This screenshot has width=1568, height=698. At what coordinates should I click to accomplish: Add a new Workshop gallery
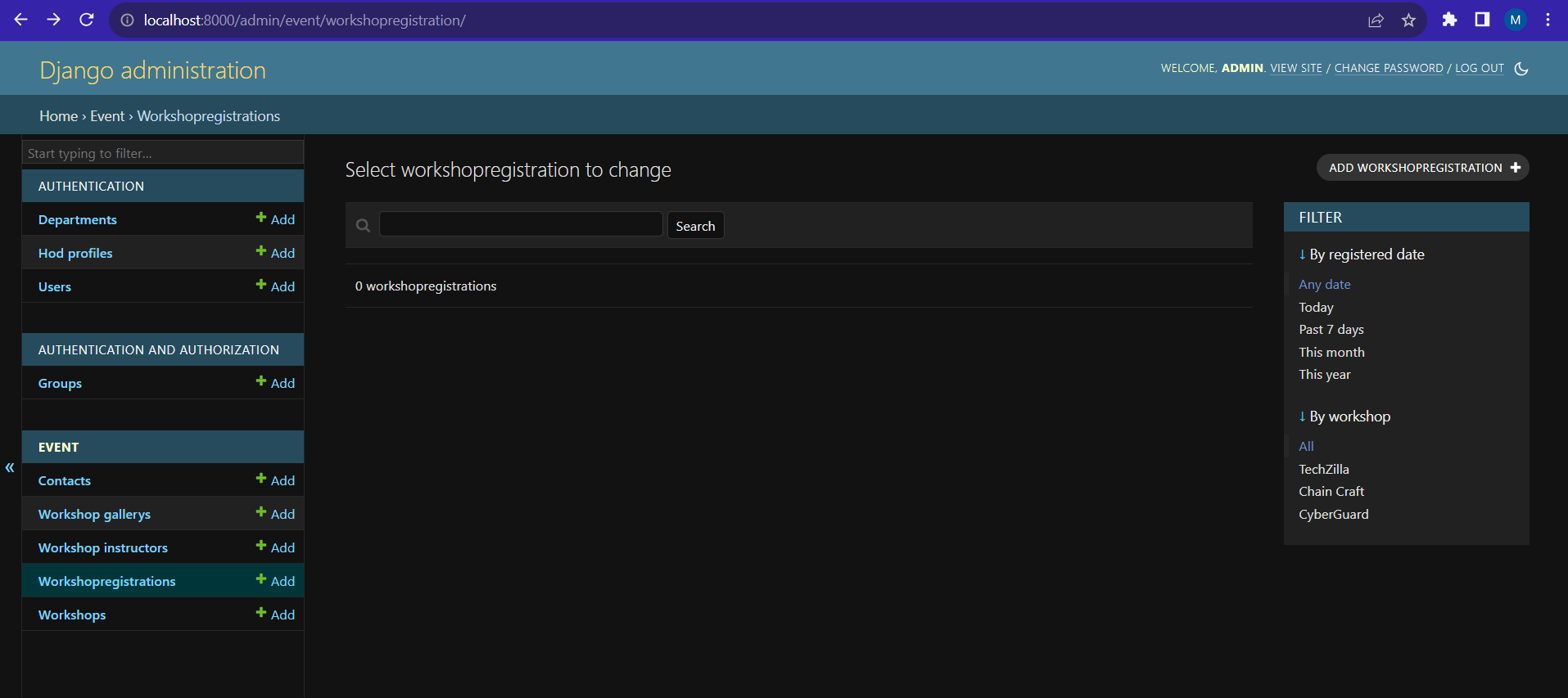point(275,514)
